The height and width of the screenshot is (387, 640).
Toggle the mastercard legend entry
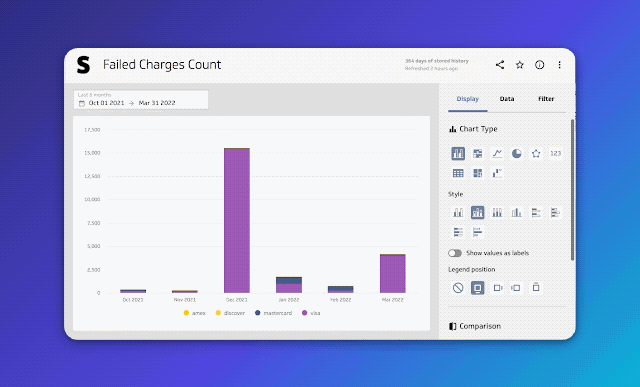[x=273, y=313]
